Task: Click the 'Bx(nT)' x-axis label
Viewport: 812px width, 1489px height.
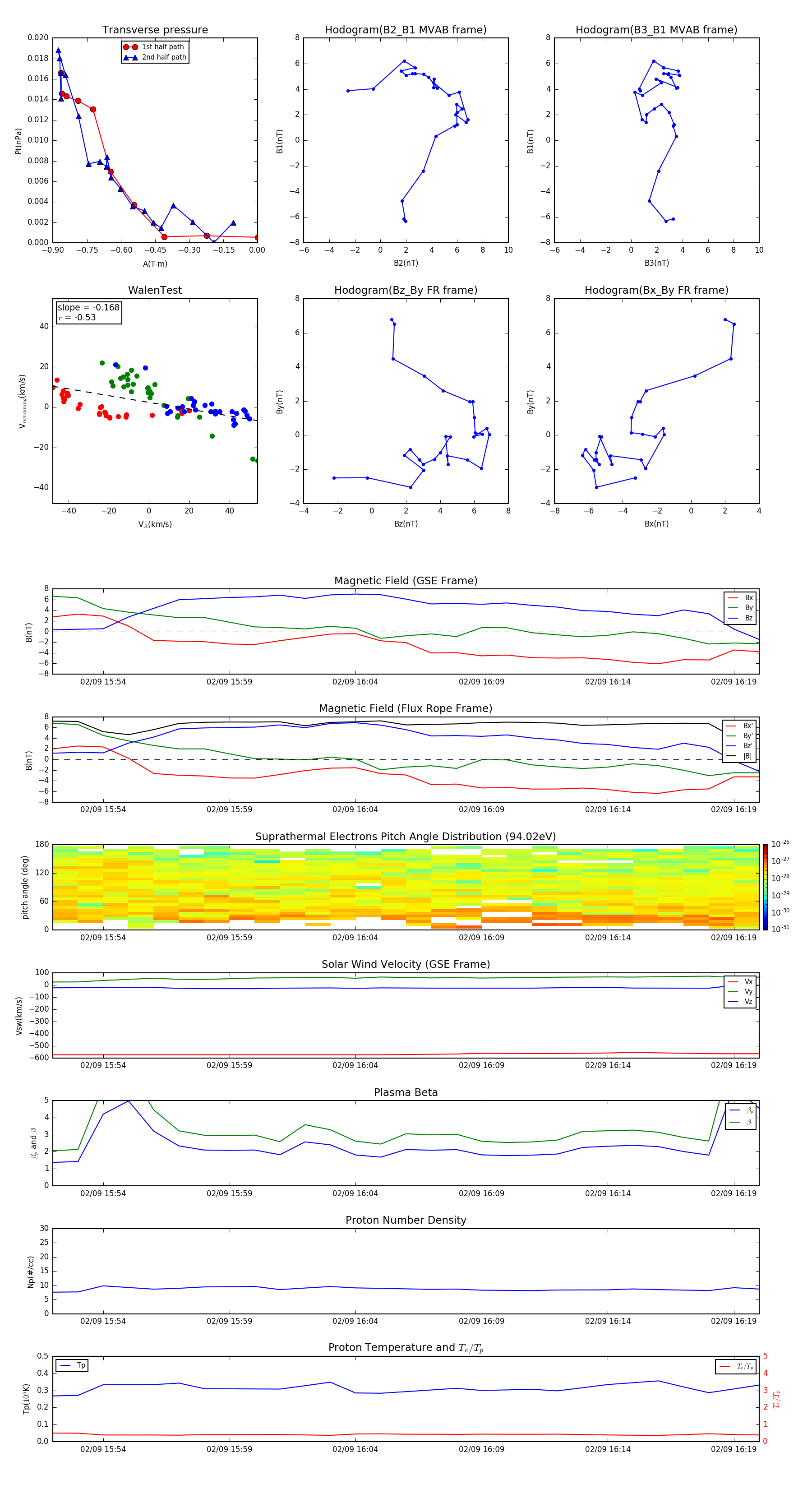Action: (x=656, y=524)
